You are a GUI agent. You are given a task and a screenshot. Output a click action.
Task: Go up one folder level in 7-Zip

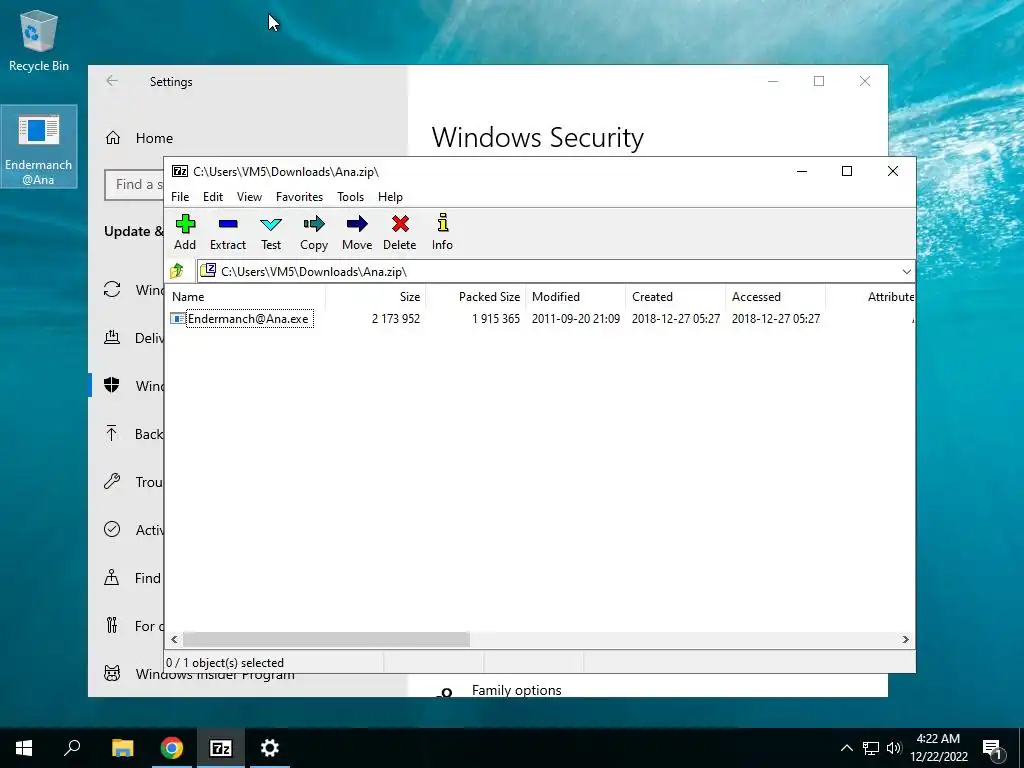(176, 271)
